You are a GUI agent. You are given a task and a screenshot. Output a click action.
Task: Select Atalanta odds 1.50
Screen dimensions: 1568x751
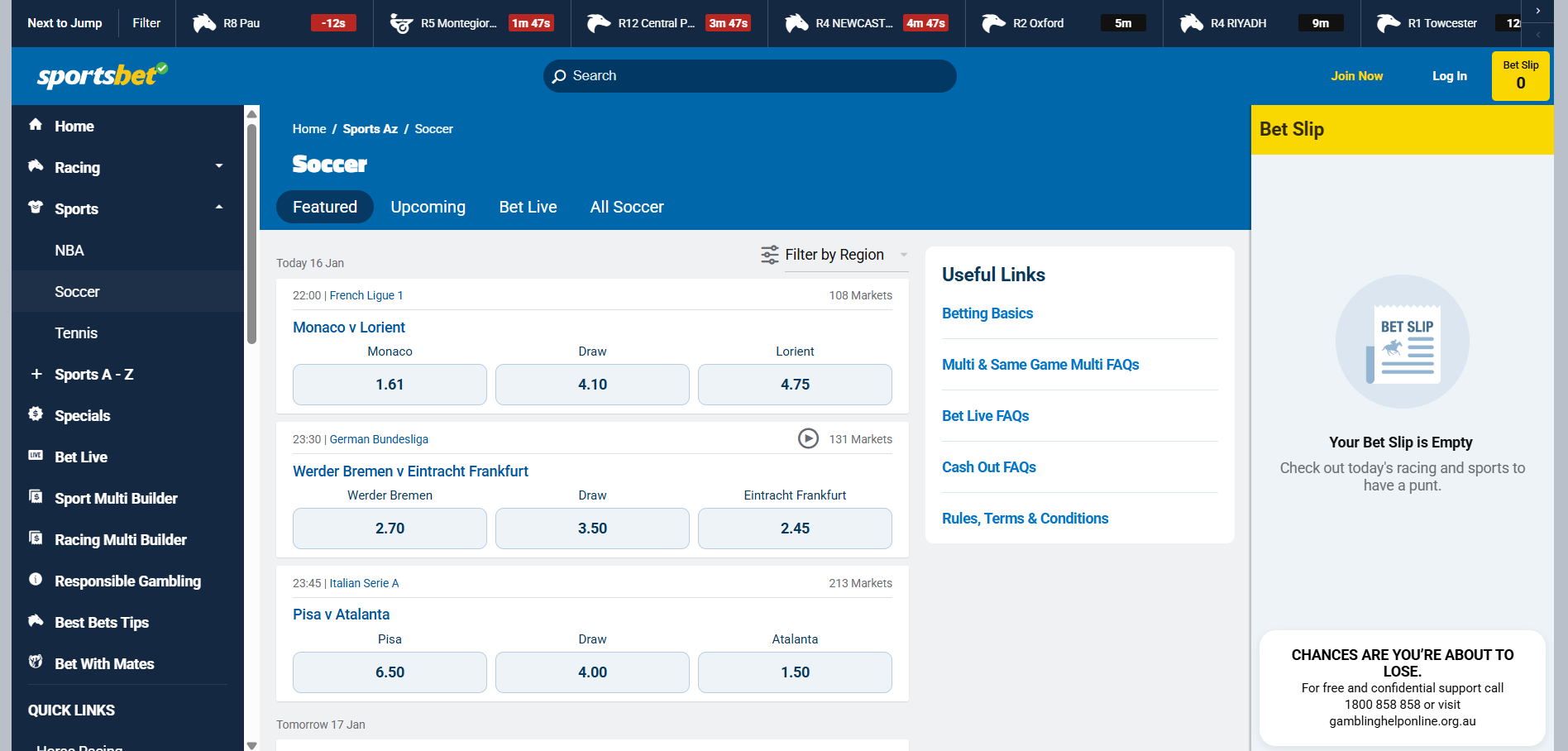[795, 672]
